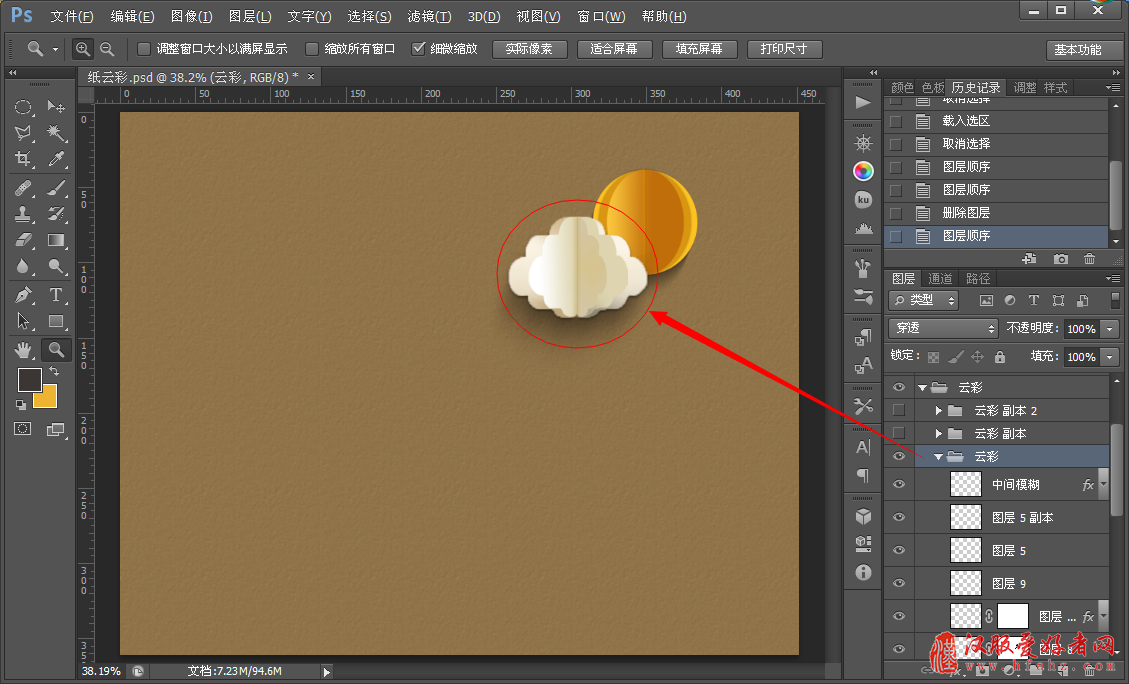Select the Magic Wand tool
Viewport: 1129px width, 684px height.
pyautogui.click(x=55, y=133)
